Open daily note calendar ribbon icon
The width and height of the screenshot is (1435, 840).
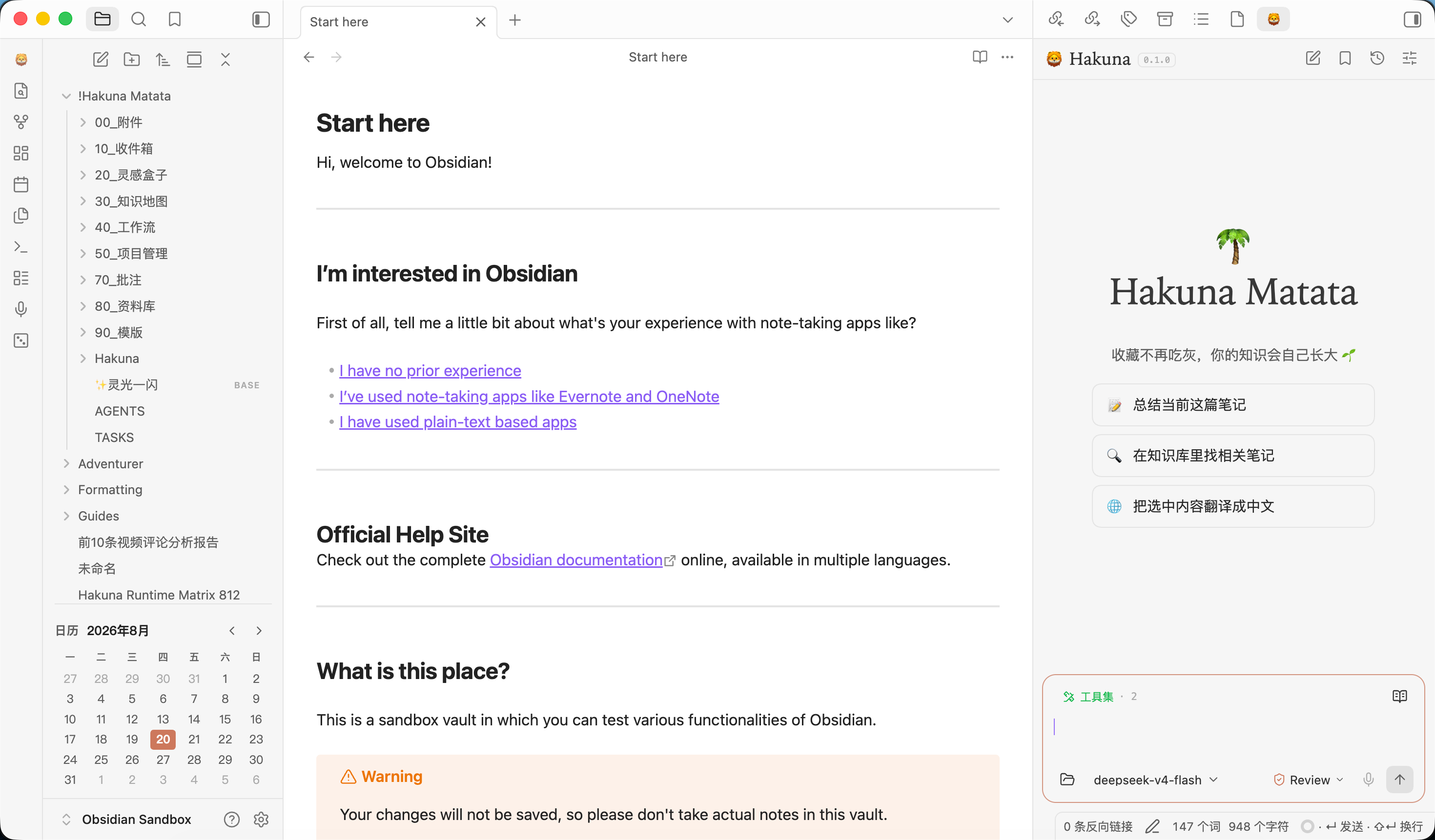pos(21,184)
